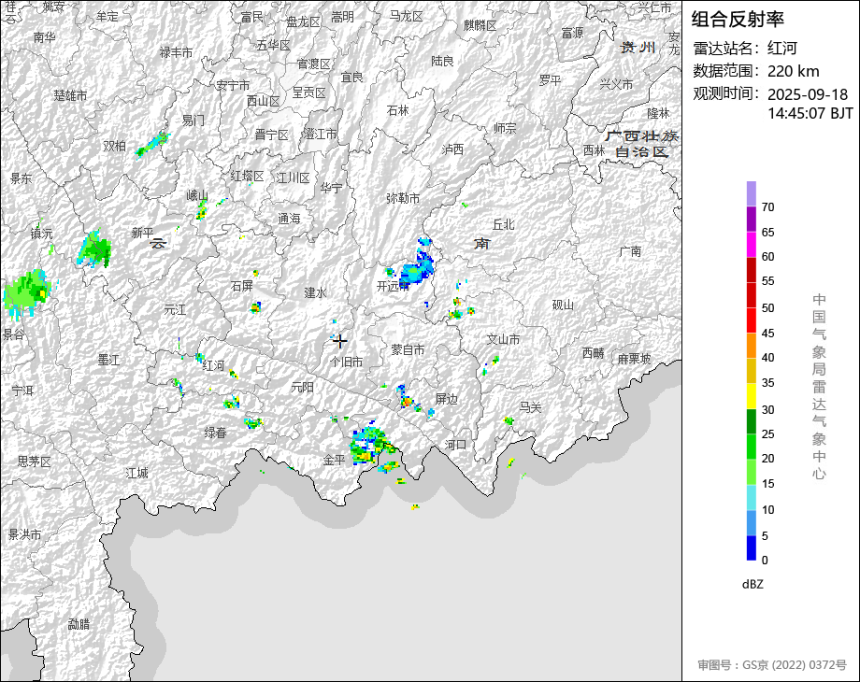Click the 勐腊 map label
The image size is (860, 682).
pos(78,624)
